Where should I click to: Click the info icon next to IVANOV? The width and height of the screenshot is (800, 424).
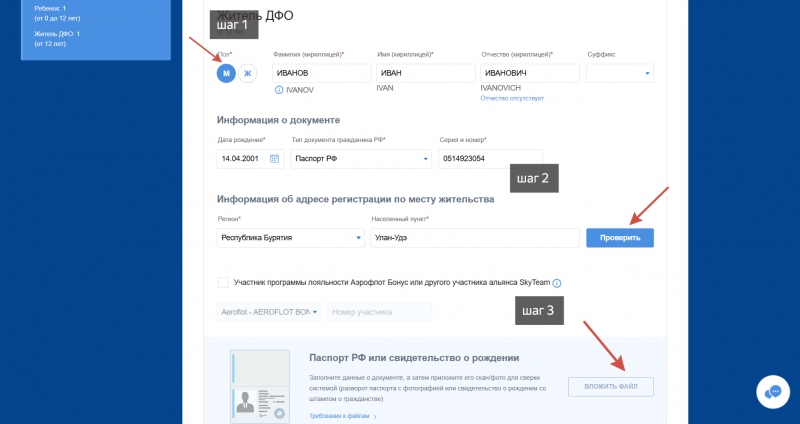(279, 90)
